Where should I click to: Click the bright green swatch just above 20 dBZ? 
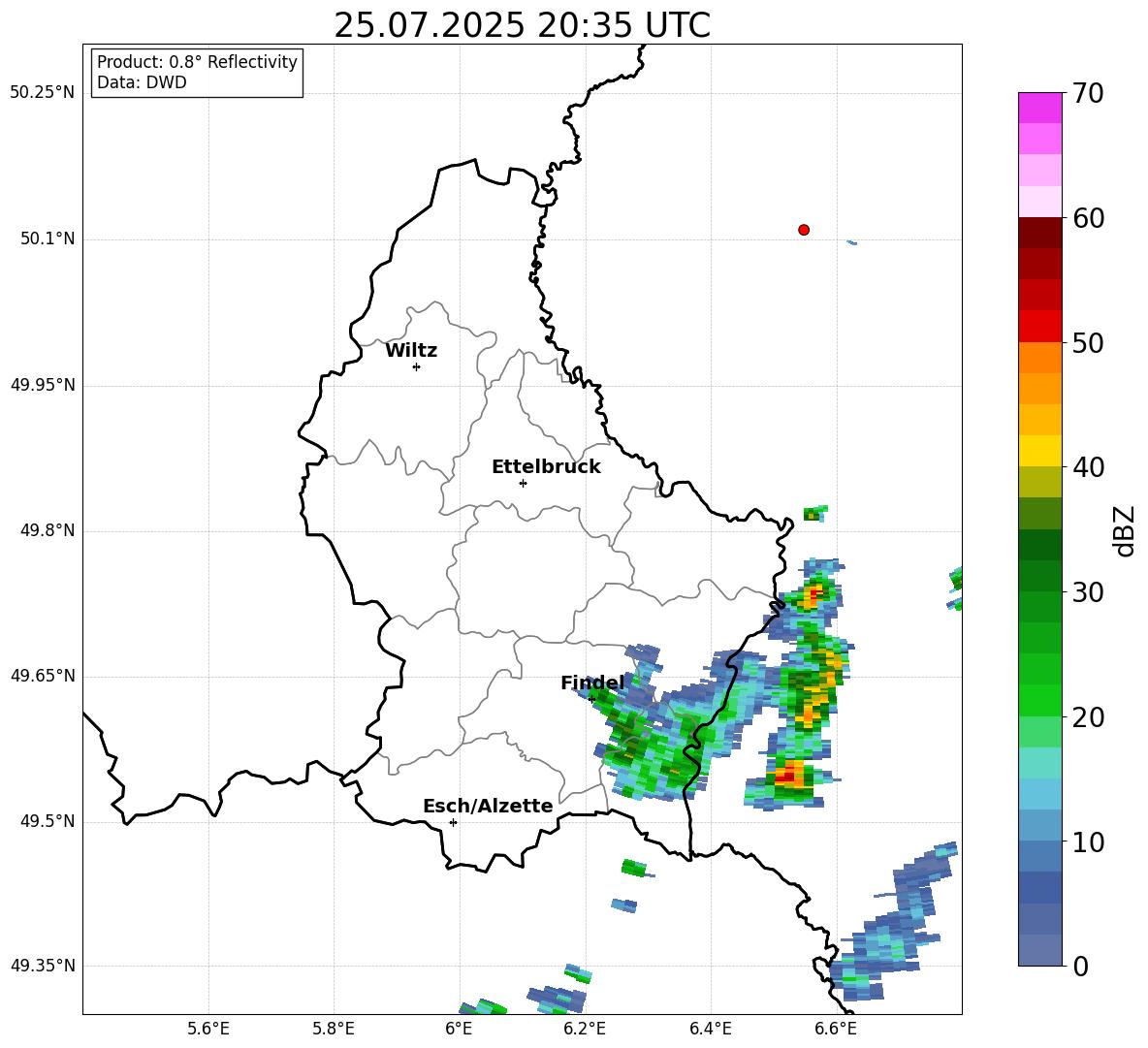coord(1039,700)
